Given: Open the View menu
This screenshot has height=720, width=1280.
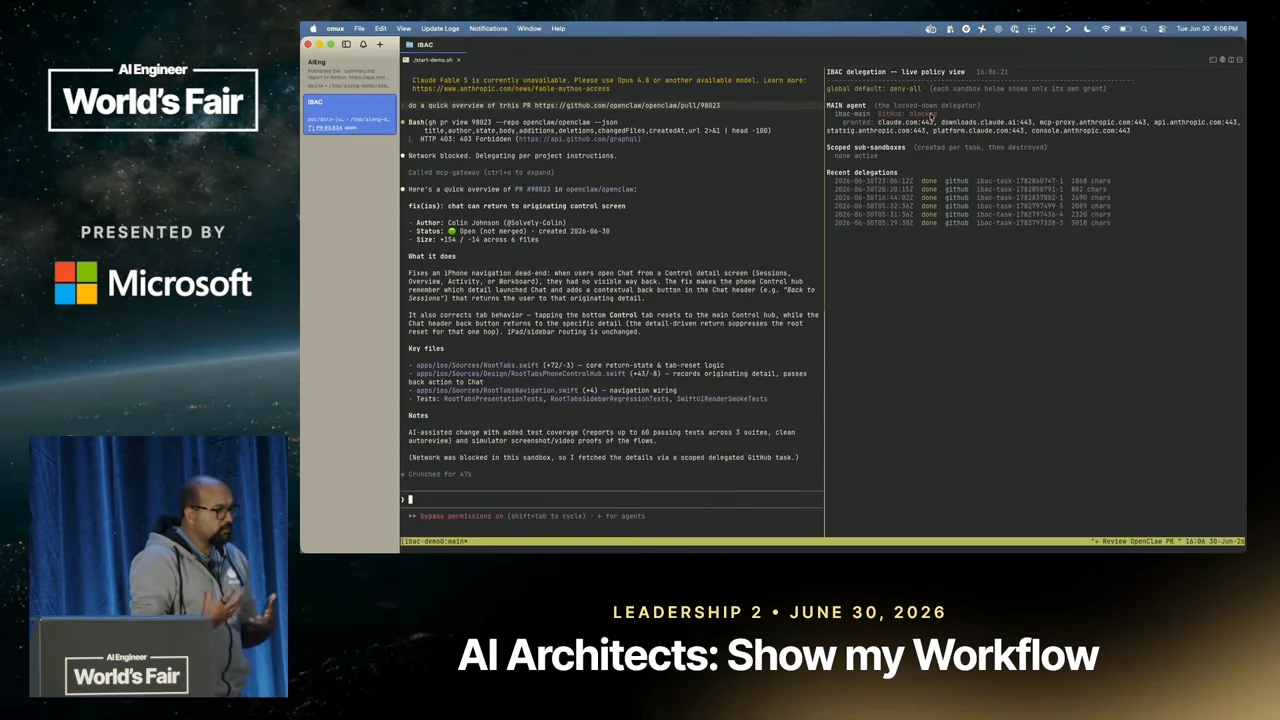Looking at the screenshot, I should (x=404, y=28).
